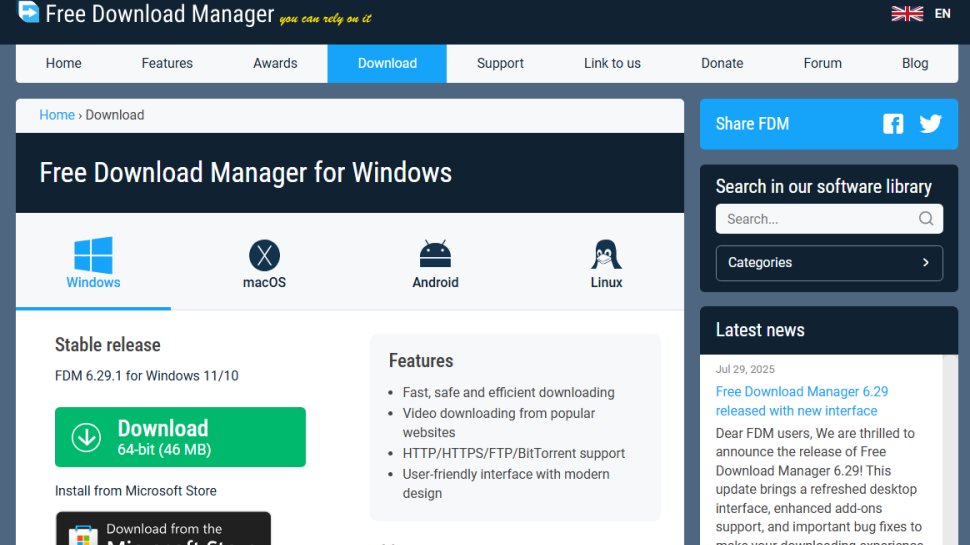Expand the Categories chevron
The image size is (970, 545).
tap(925, 262)
